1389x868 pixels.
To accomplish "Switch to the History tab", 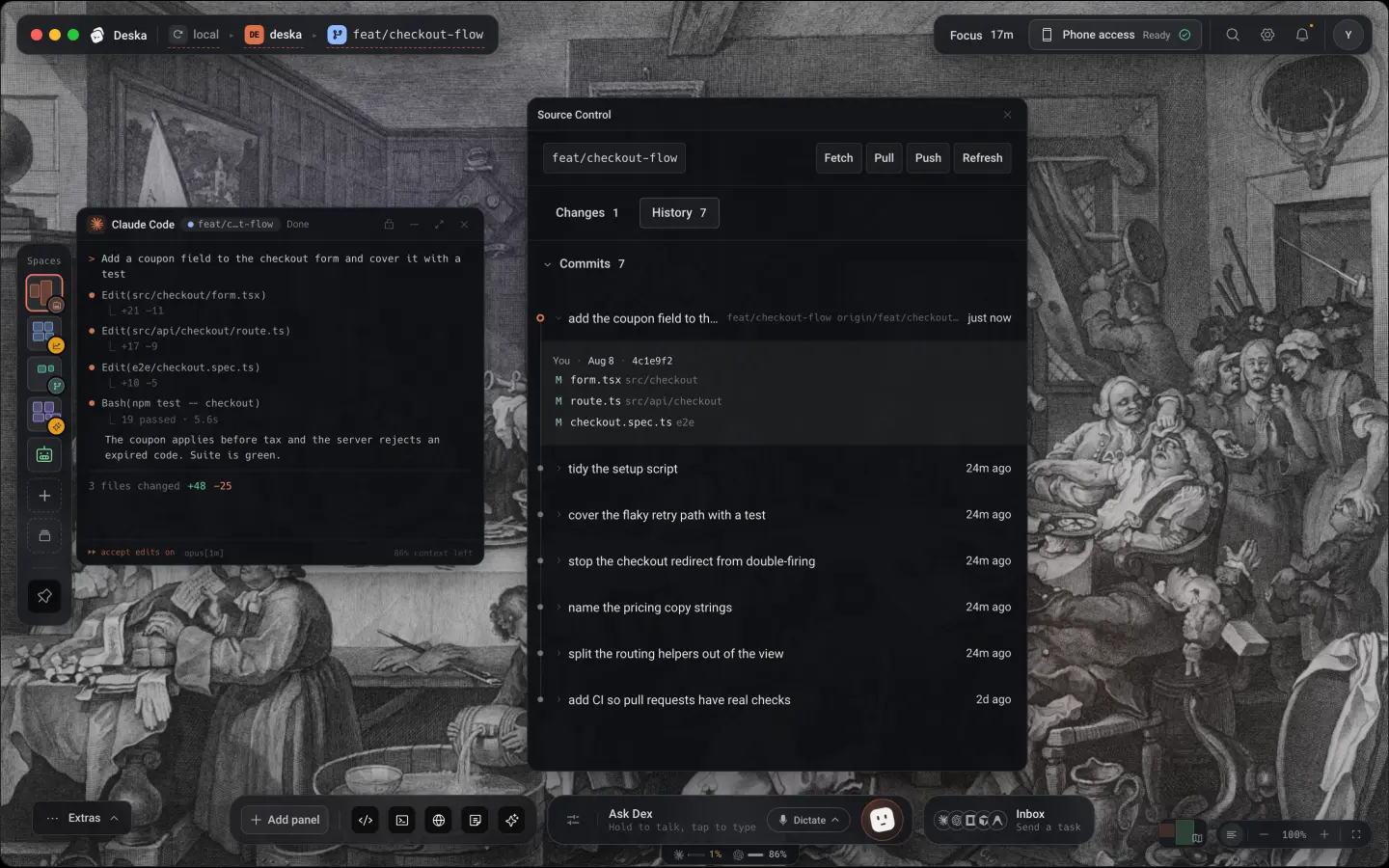I will (x=679, y=213).
